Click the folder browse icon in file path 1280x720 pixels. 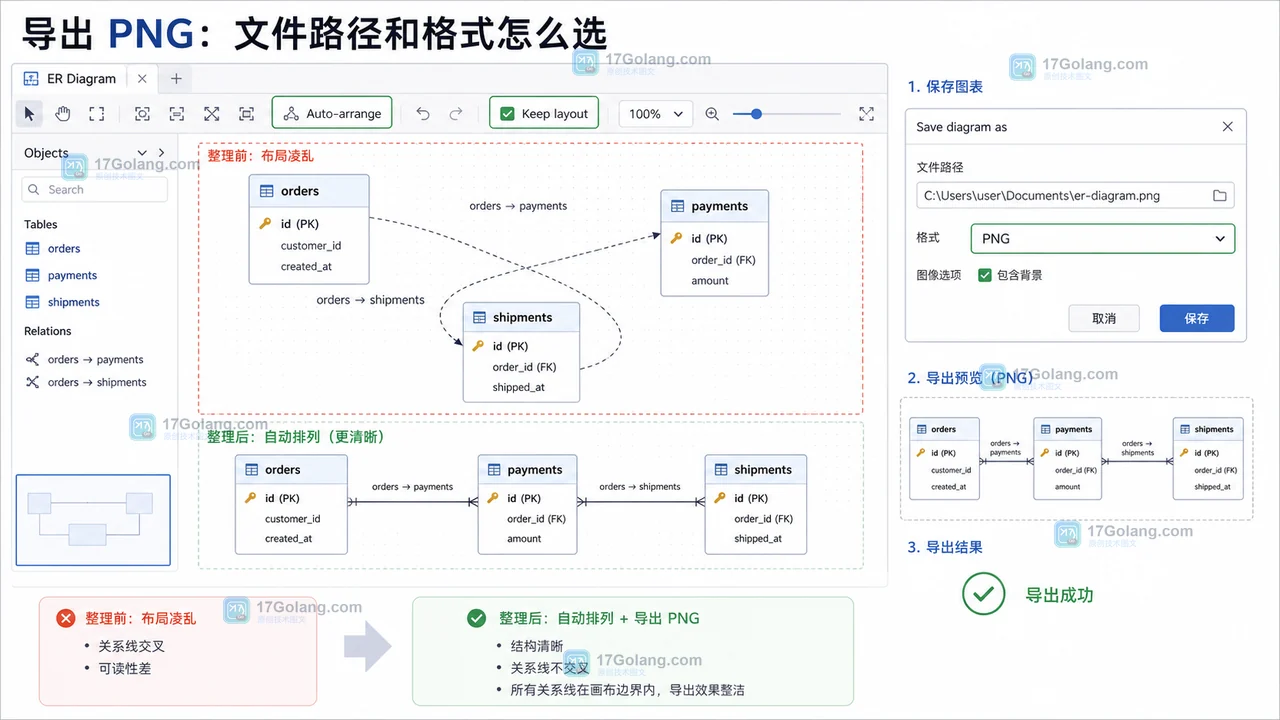point(1219,196)
